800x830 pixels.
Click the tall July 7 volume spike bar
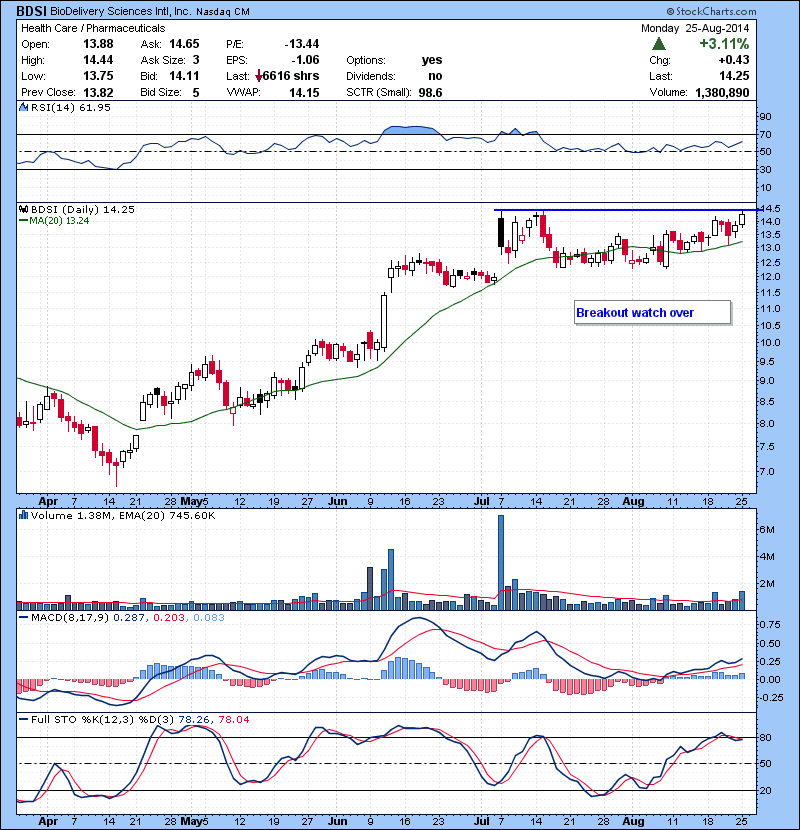point(501,562)
